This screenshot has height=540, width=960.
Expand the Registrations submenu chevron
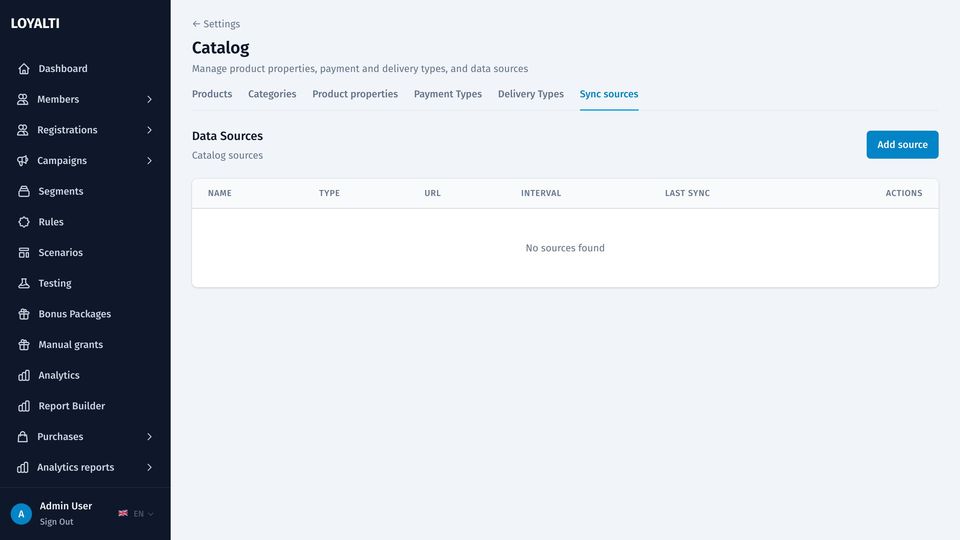tap(149, 130)
